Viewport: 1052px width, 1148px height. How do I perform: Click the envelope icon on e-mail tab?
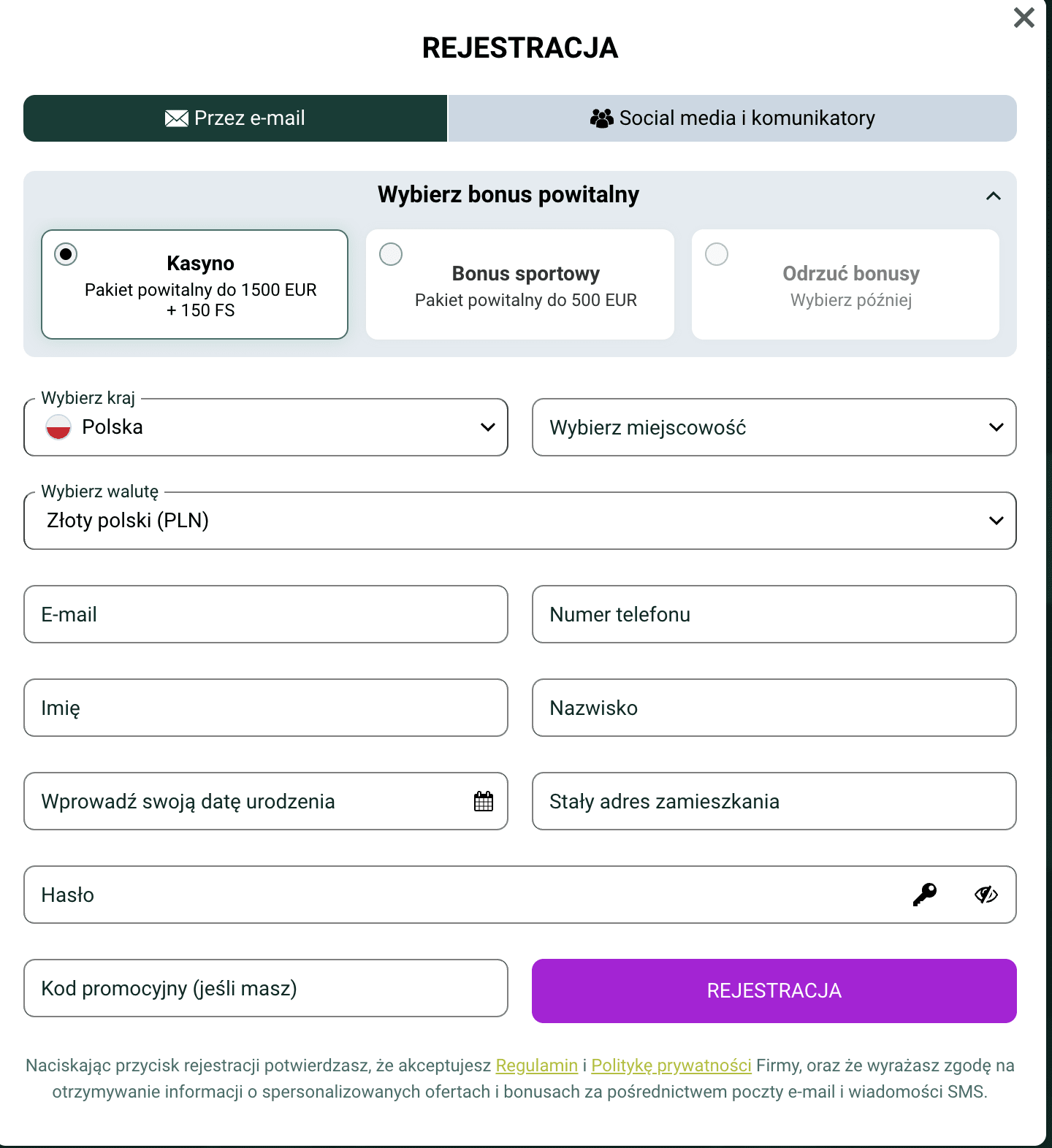176,118
